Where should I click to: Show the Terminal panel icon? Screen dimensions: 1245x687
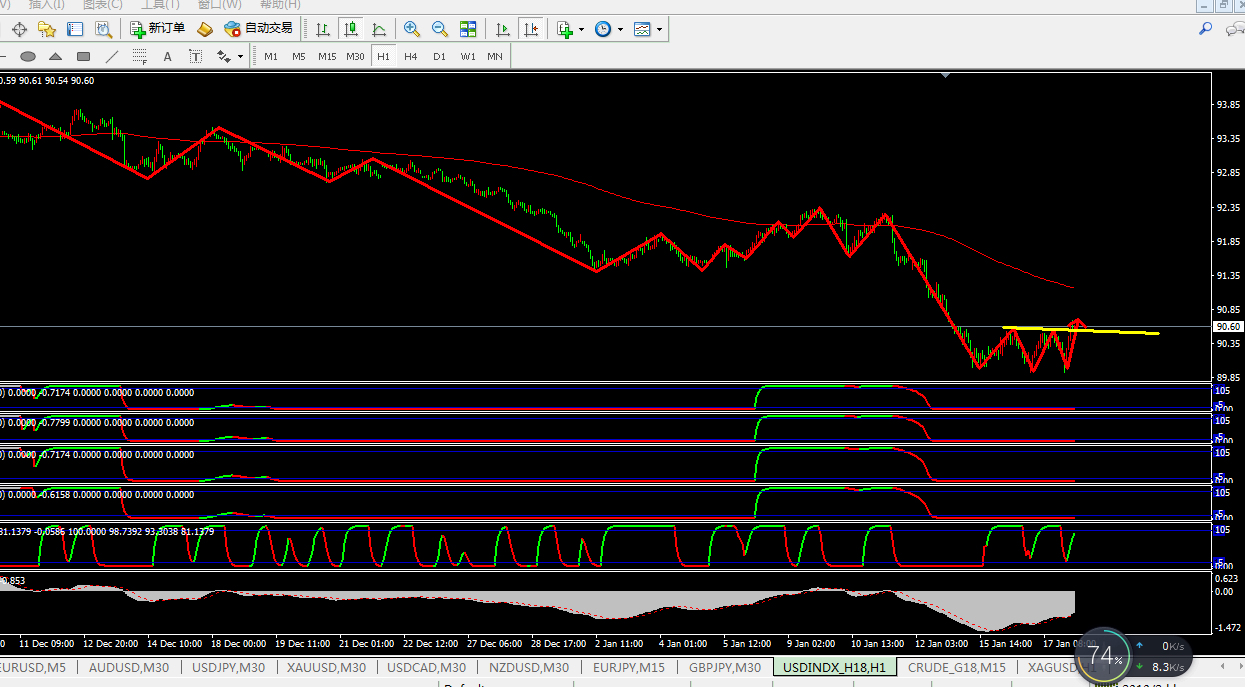pos(75,29)
